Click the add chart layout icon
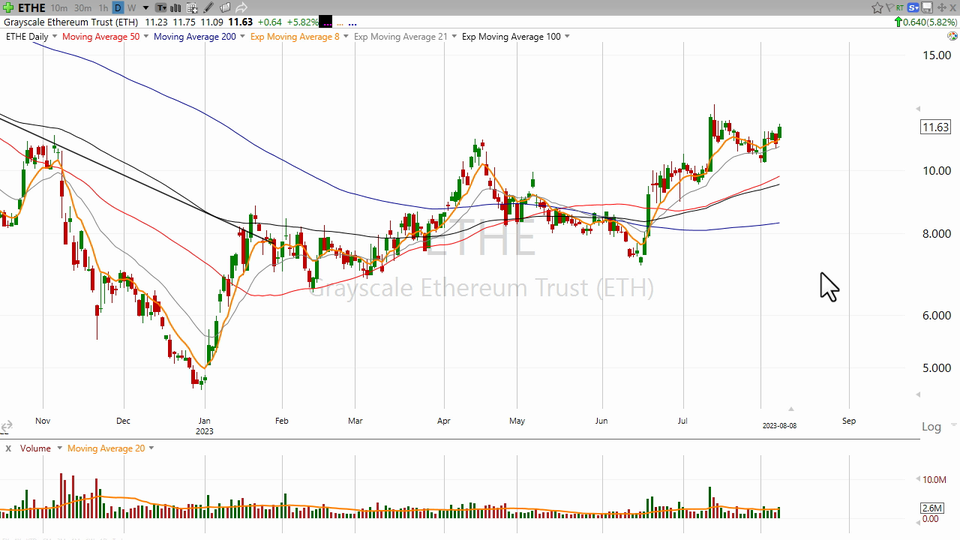 (192, 8)
